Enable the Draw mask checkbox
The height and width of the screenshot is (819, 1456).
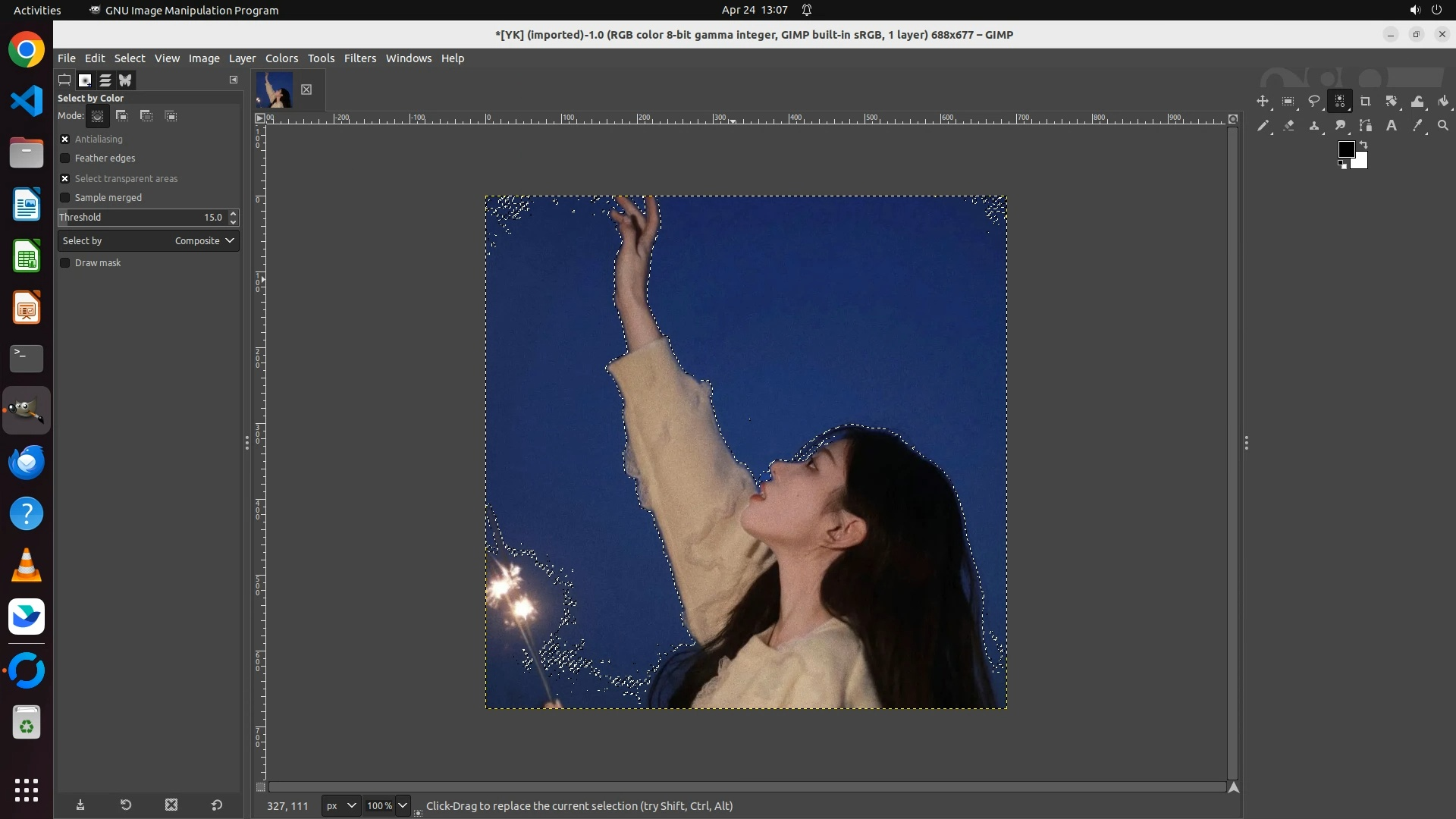(65, 263)
